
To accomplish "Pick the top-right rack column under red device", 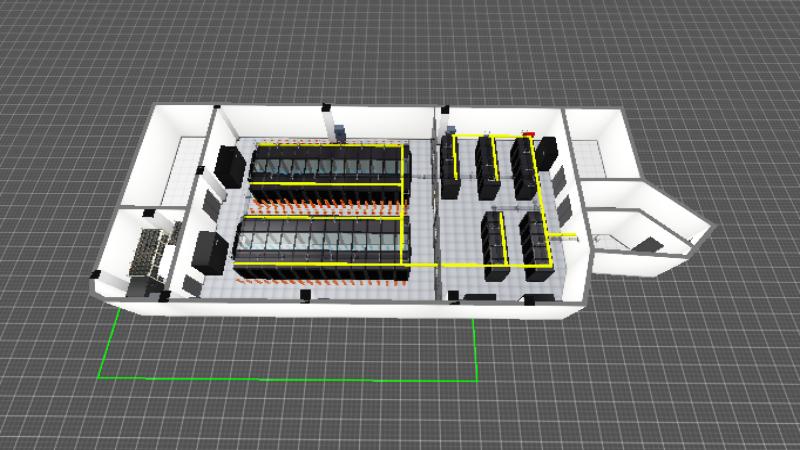I will pyautogui.click(x=522, y=166).
